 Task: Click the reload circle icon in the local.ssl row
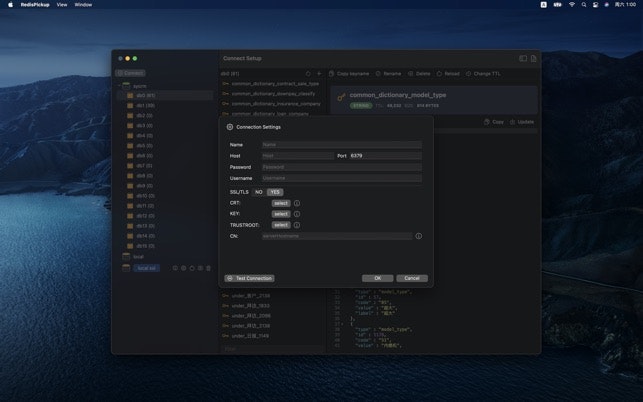192,268
